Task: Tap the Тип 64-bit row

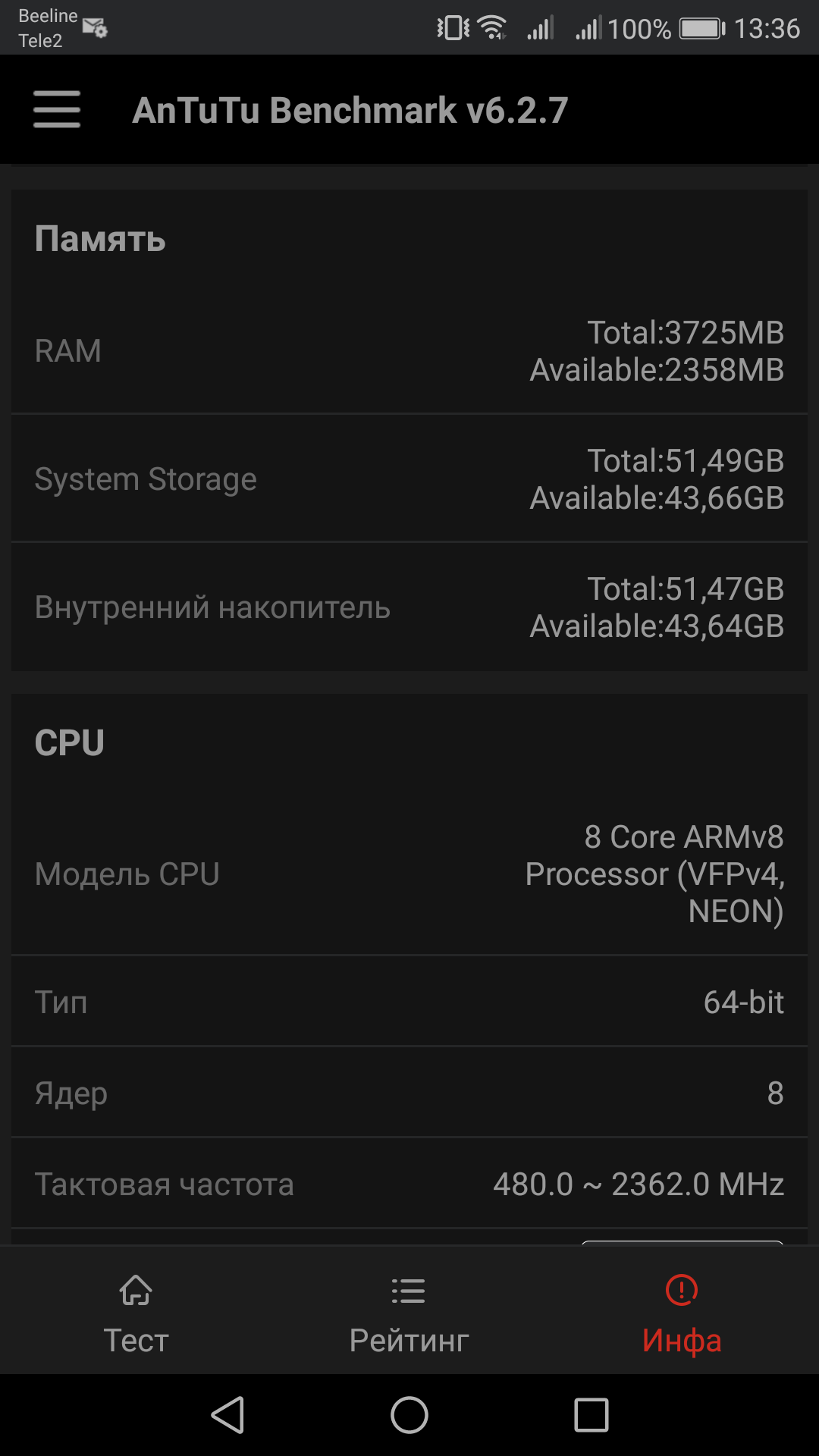Action: click(409, 1003)
